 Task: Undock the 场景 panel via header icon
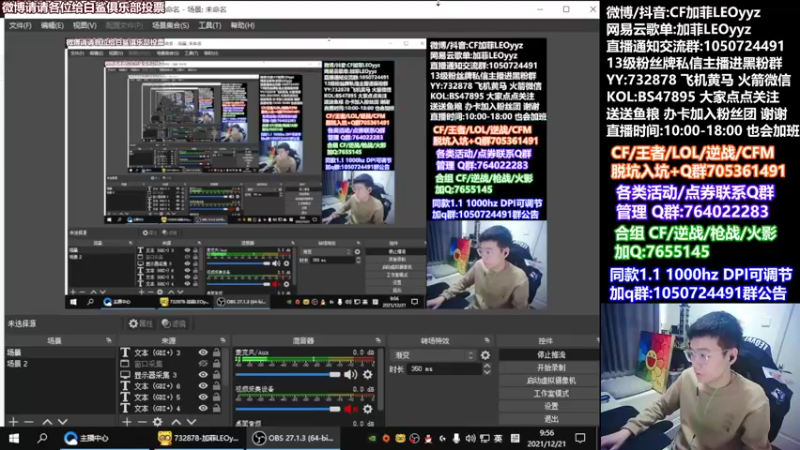coord(109,340)
